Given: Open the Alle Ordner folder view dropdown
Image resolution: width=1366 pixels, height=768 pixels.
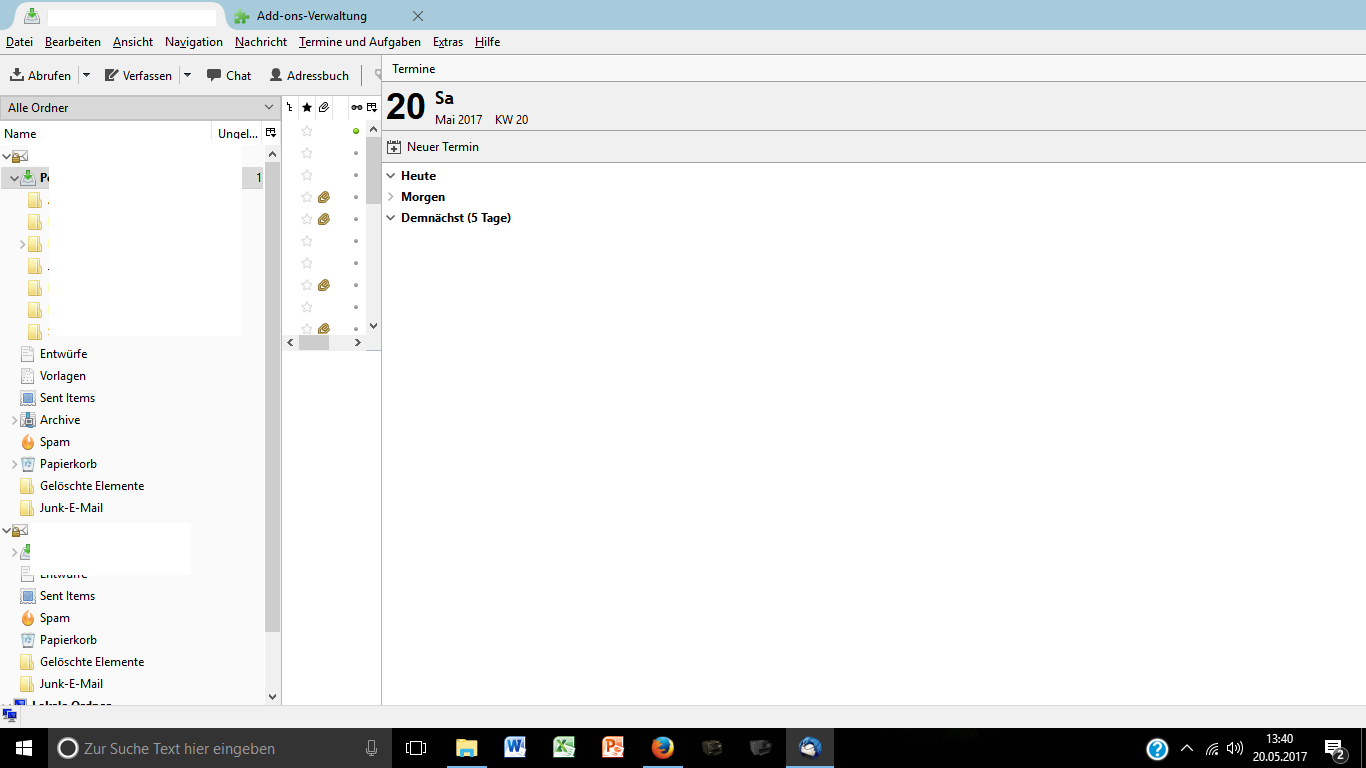Looking at the screenshot, I should pos(140,107).
